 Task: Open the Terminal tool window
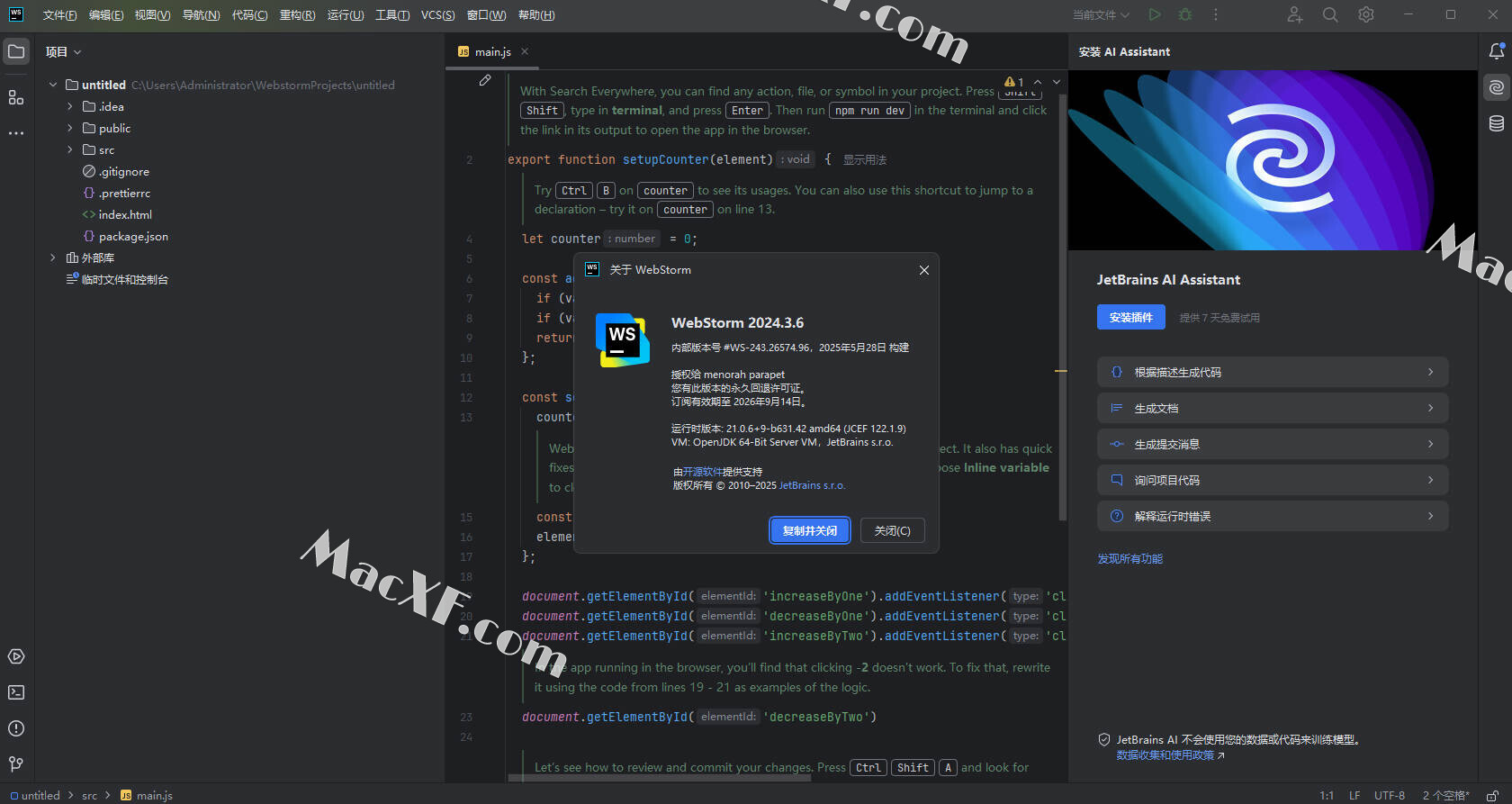(x=16, y=692)
